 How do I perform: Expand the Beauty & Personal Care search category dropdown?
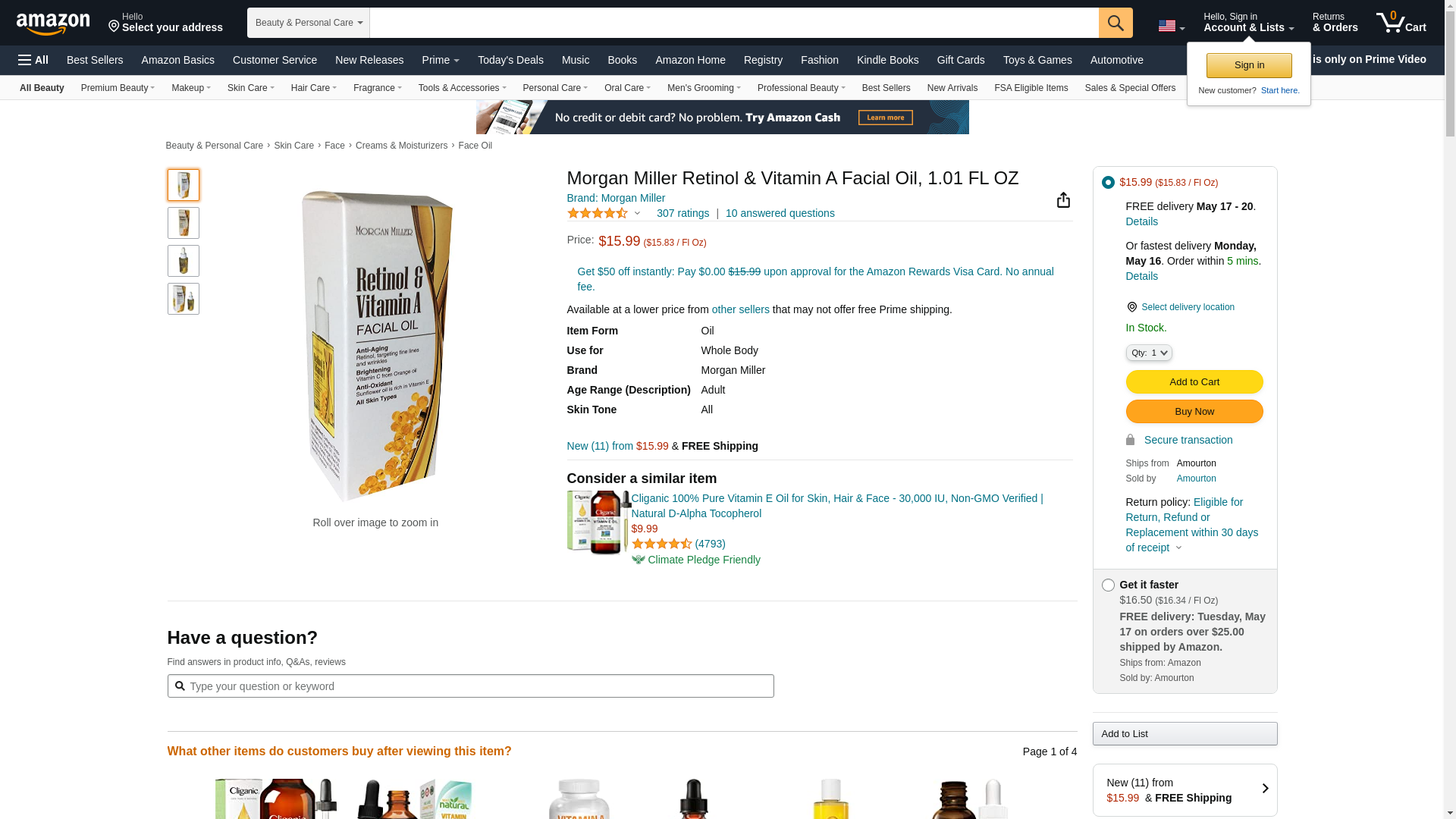[x=309, y=23]
